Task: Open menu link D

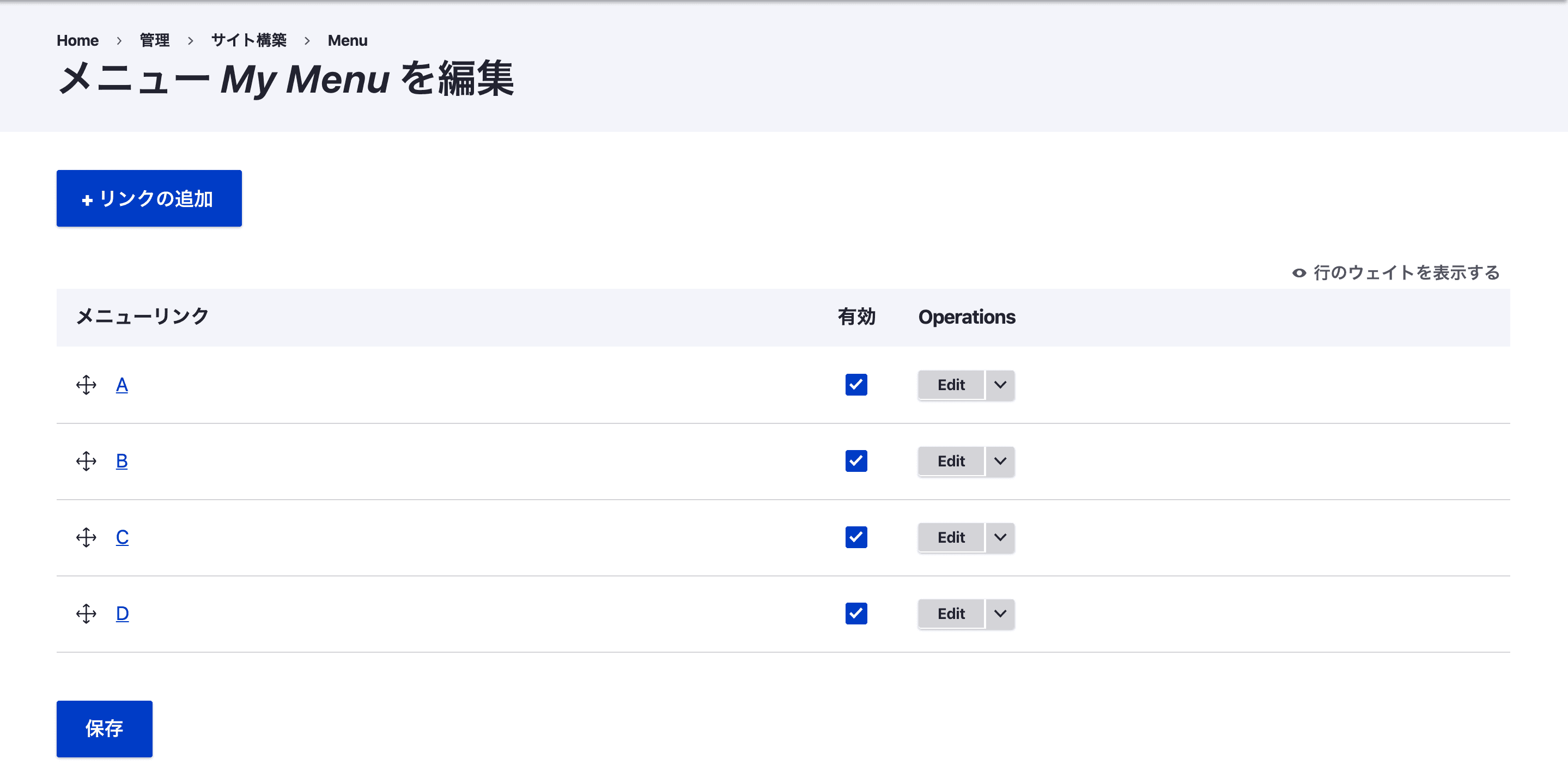Action: (x=121, y=614)
